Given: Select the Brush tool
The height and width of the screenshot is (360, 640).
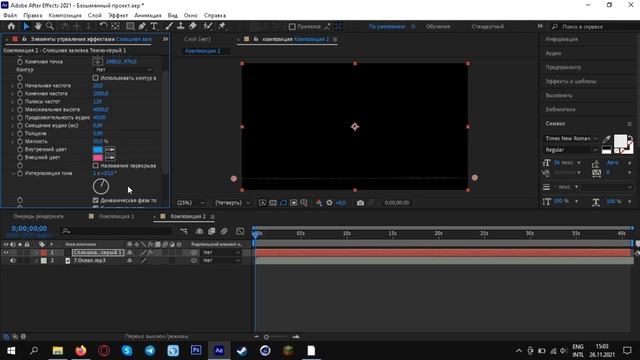Looking at the screenshot, I should 169,26.
